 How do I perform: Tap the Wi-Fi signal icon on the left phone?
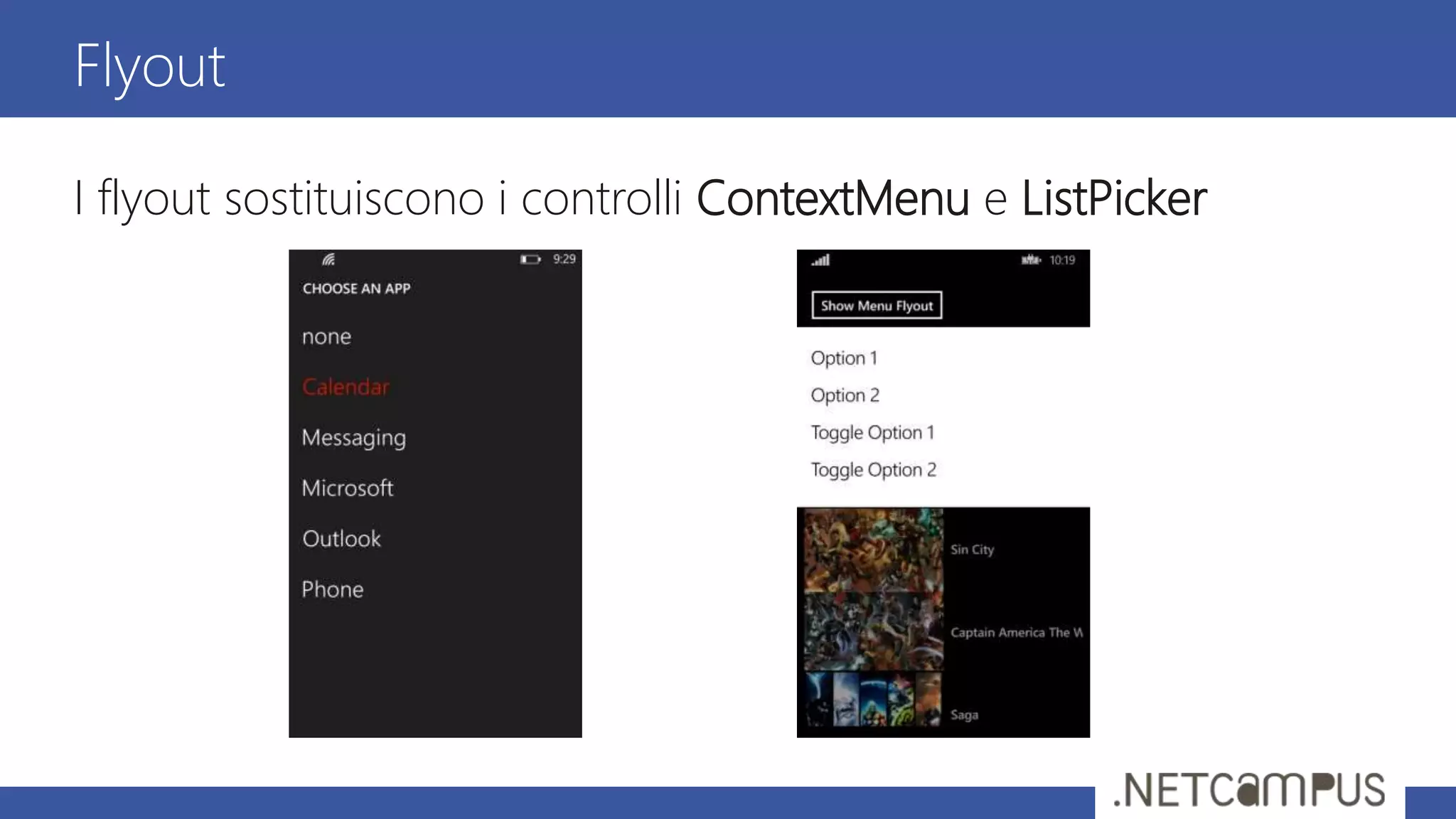point(328,259)
